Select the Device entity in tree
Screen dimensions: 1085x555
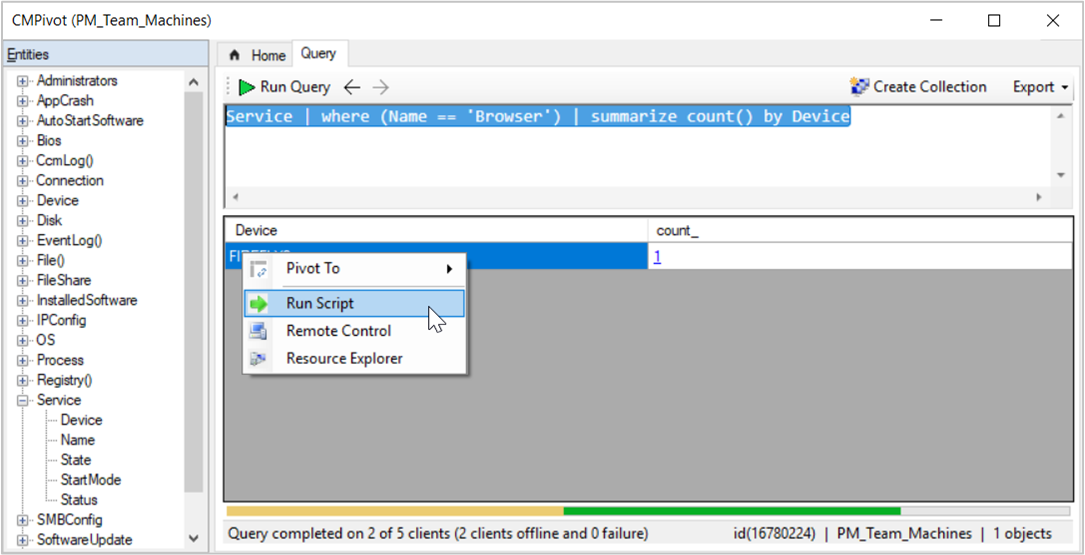tap(57, 201)
